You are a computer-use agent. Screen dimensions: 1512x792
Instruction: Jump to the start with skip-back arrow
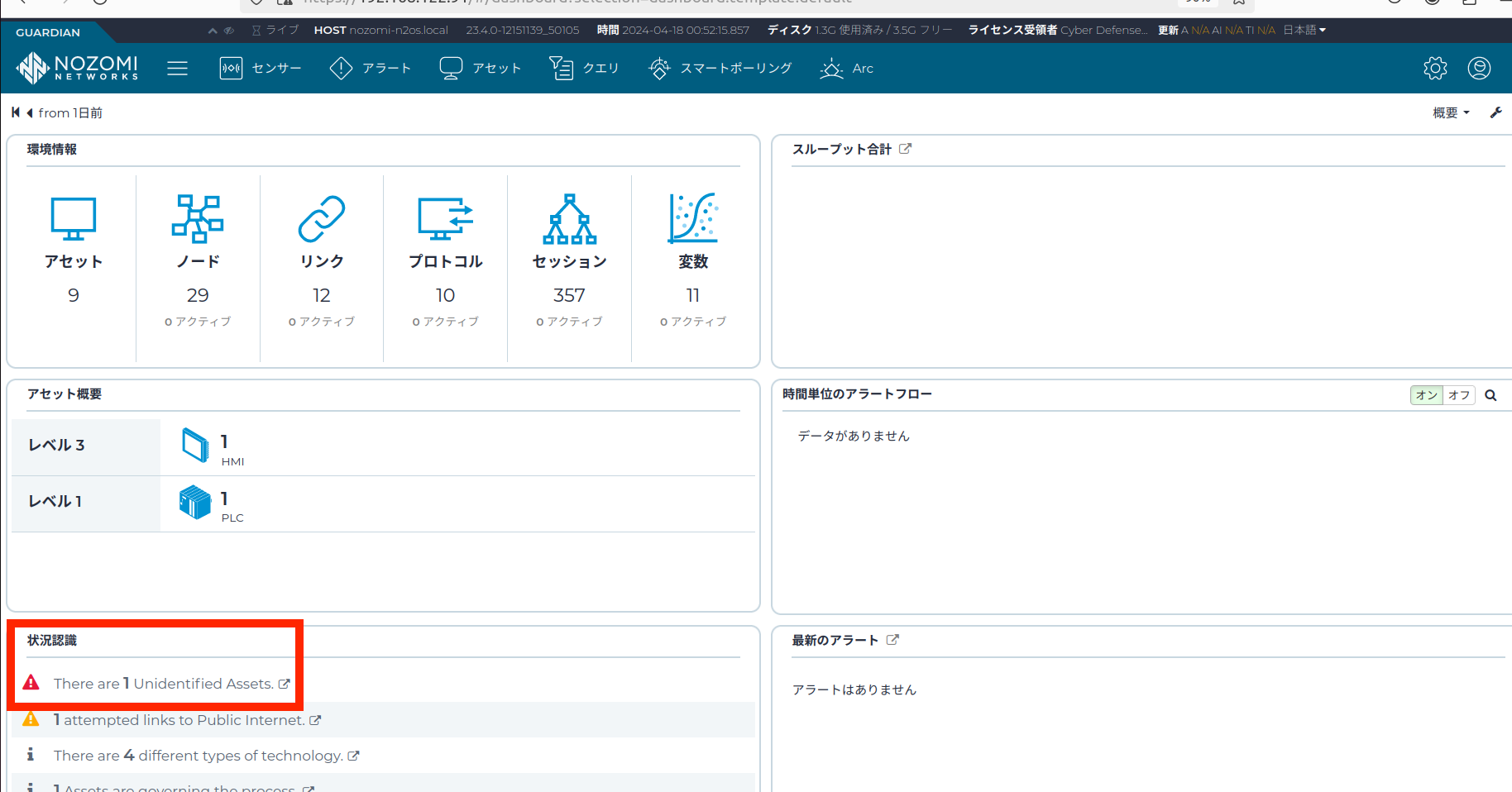pos(16,112)
